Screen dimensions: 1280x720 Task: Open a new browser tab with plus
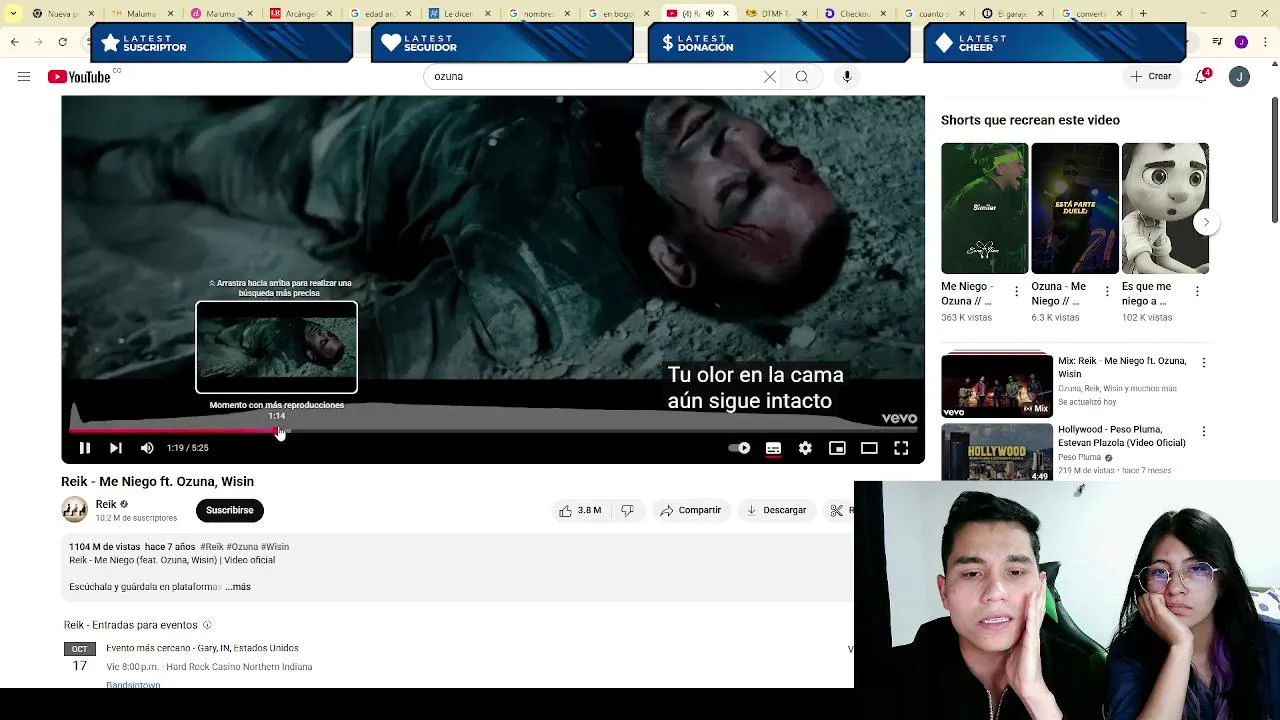coord(1143,14)
